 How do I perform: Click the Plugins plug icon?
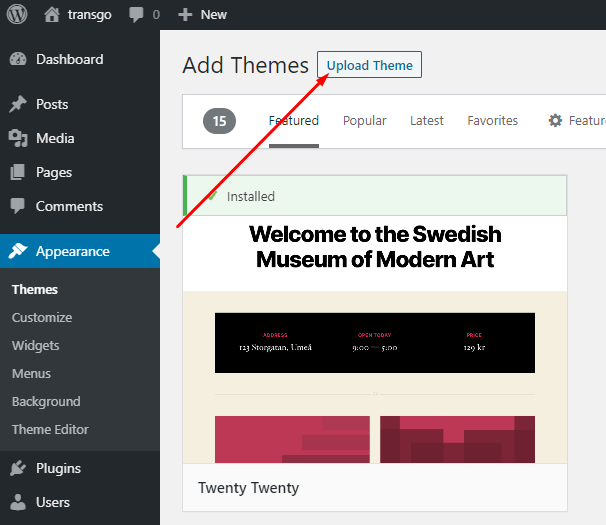pyautogui.click(x=18, y=468)
